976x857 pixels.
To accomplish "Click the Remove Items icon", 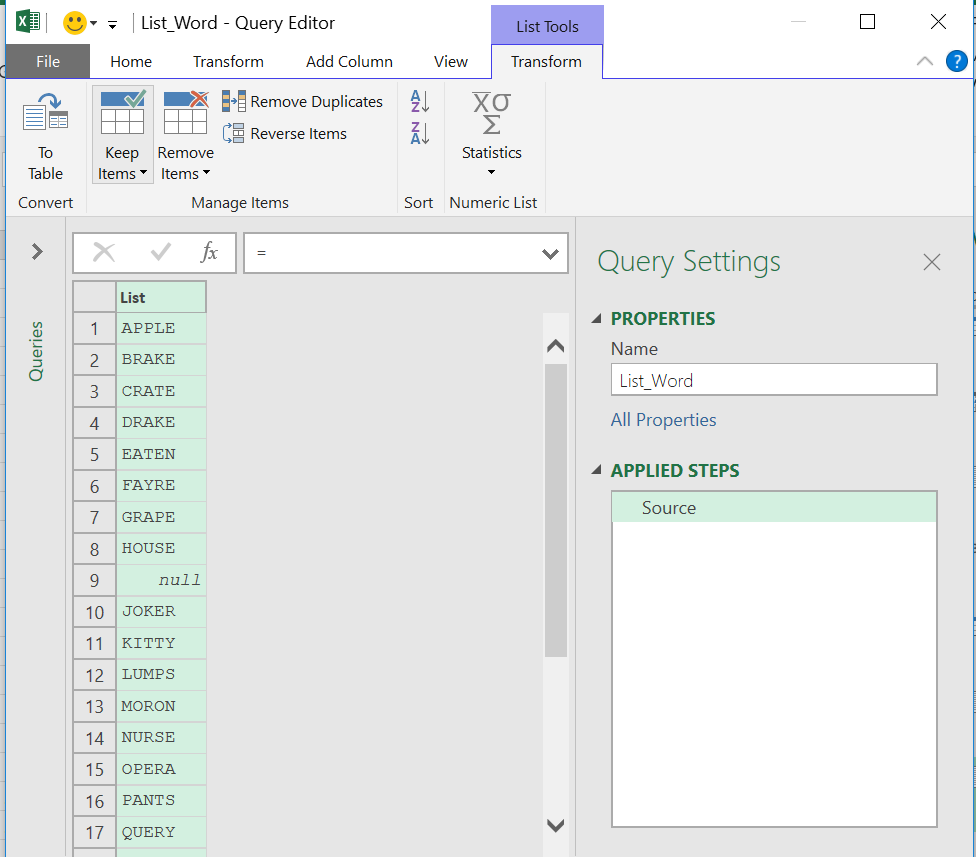I will coord(185,112).
